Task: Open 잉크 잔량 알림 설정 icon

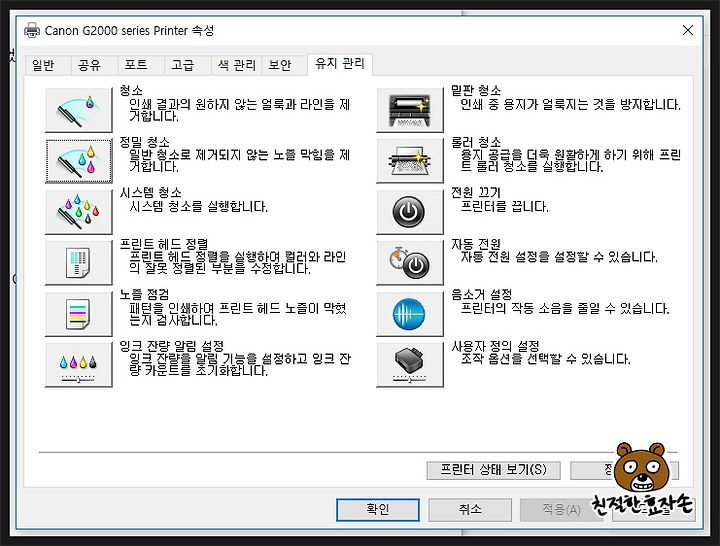Action: click(79, 365)
